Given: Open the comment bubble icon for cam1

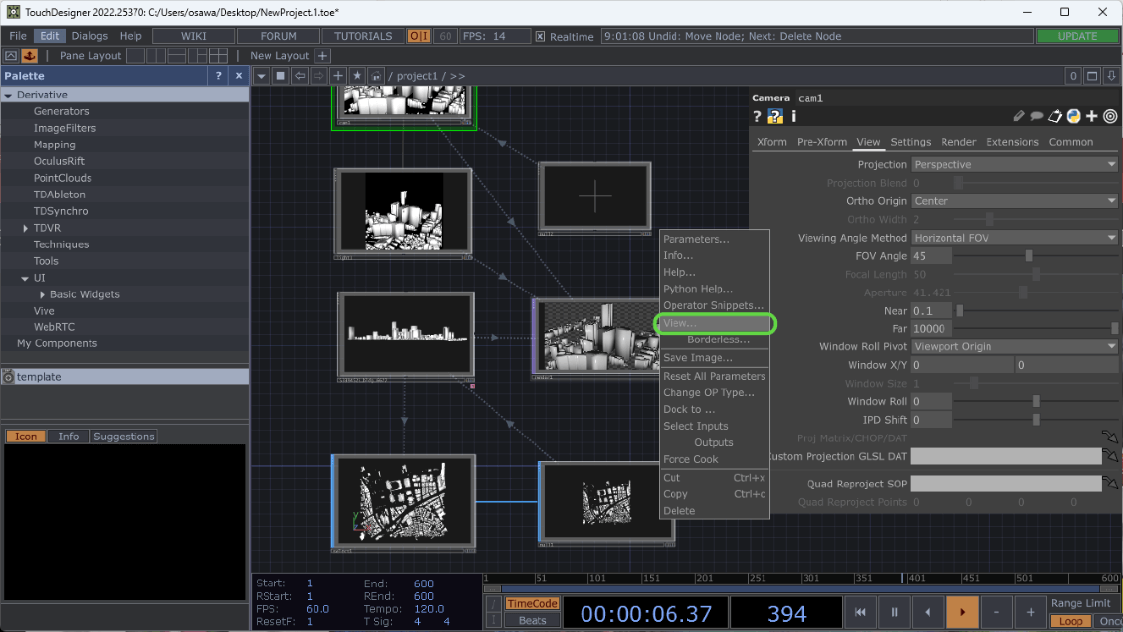Looking at the screenshot, I should click(x=1036, y=116).
